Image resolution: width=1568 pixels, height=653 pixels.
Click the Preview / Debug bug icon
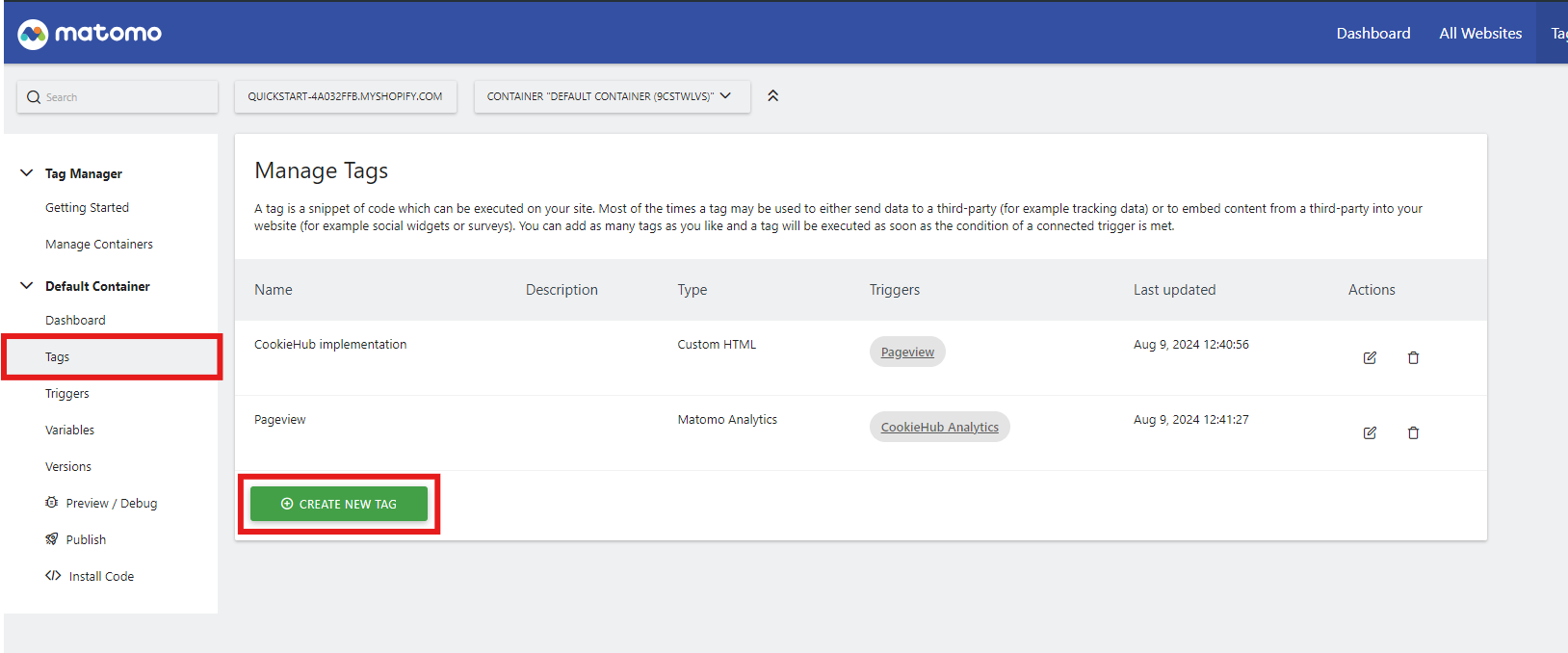tap(52, 503)
